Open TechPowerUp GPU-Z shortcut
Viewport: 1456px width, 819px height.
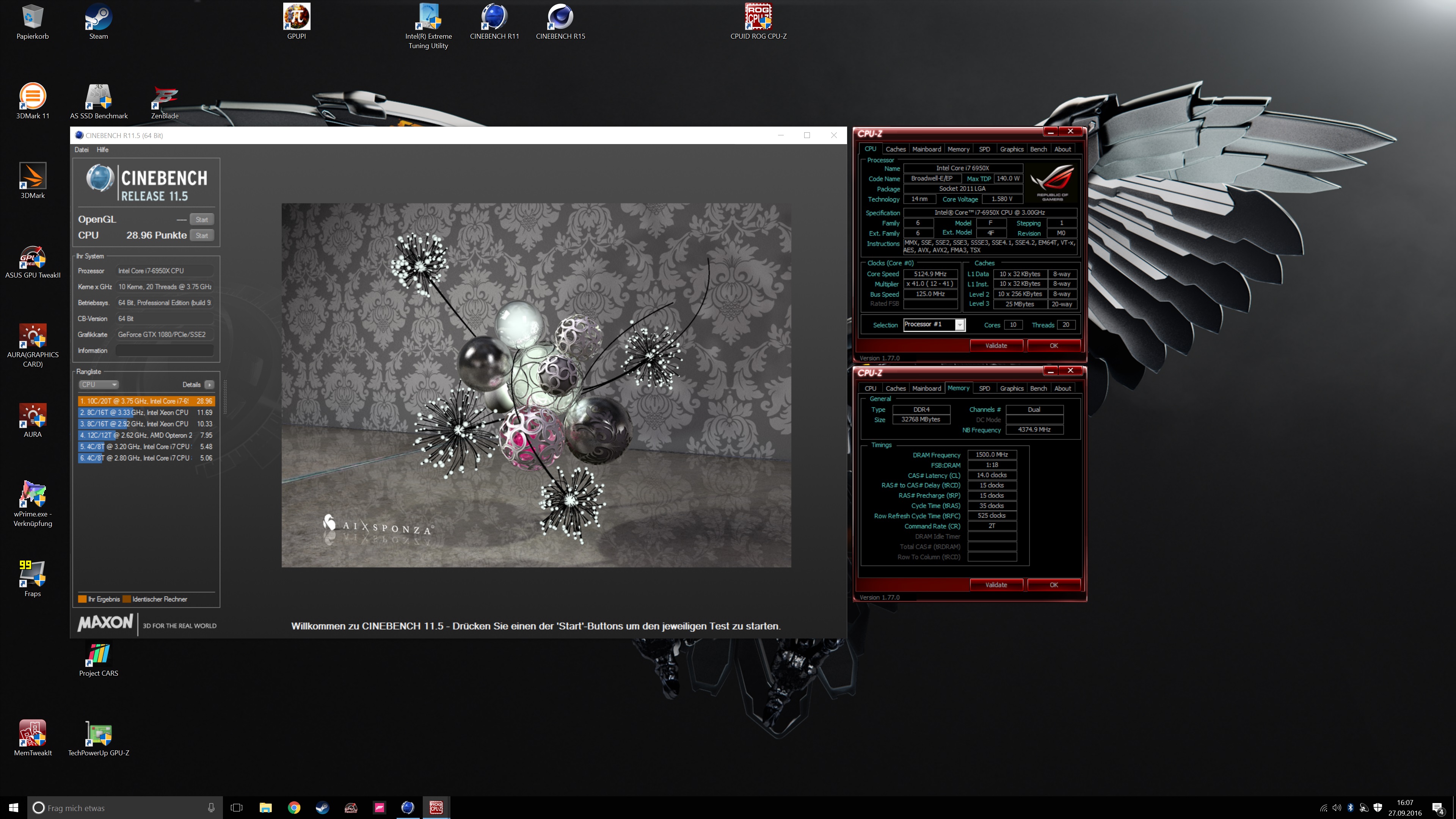click(98, 738)
